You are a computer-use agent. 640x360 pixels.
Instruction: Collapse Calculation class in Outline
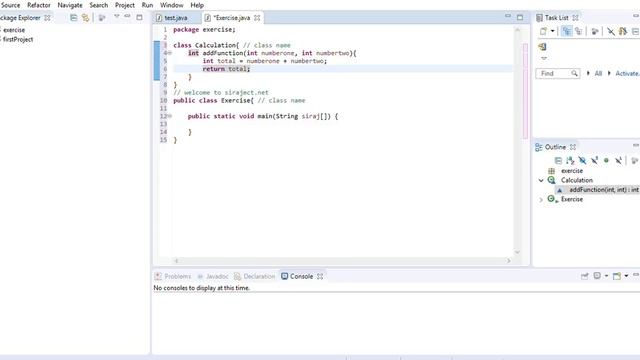(x=541, y=180)
